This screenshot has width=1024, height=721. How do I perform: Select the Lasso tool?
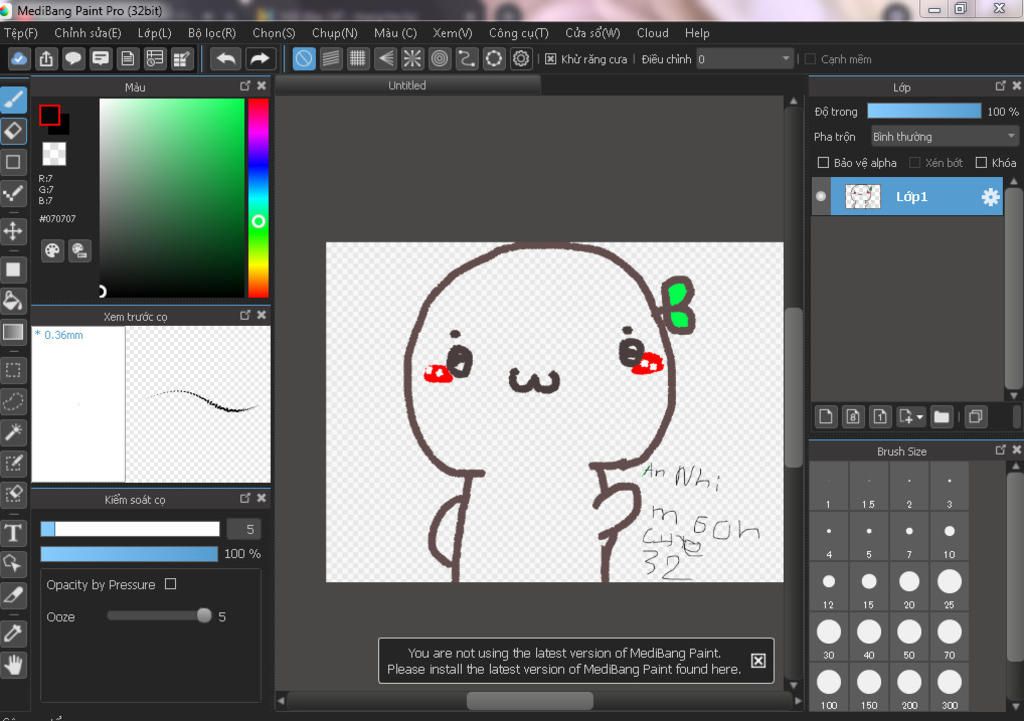[x=13, y=401]
